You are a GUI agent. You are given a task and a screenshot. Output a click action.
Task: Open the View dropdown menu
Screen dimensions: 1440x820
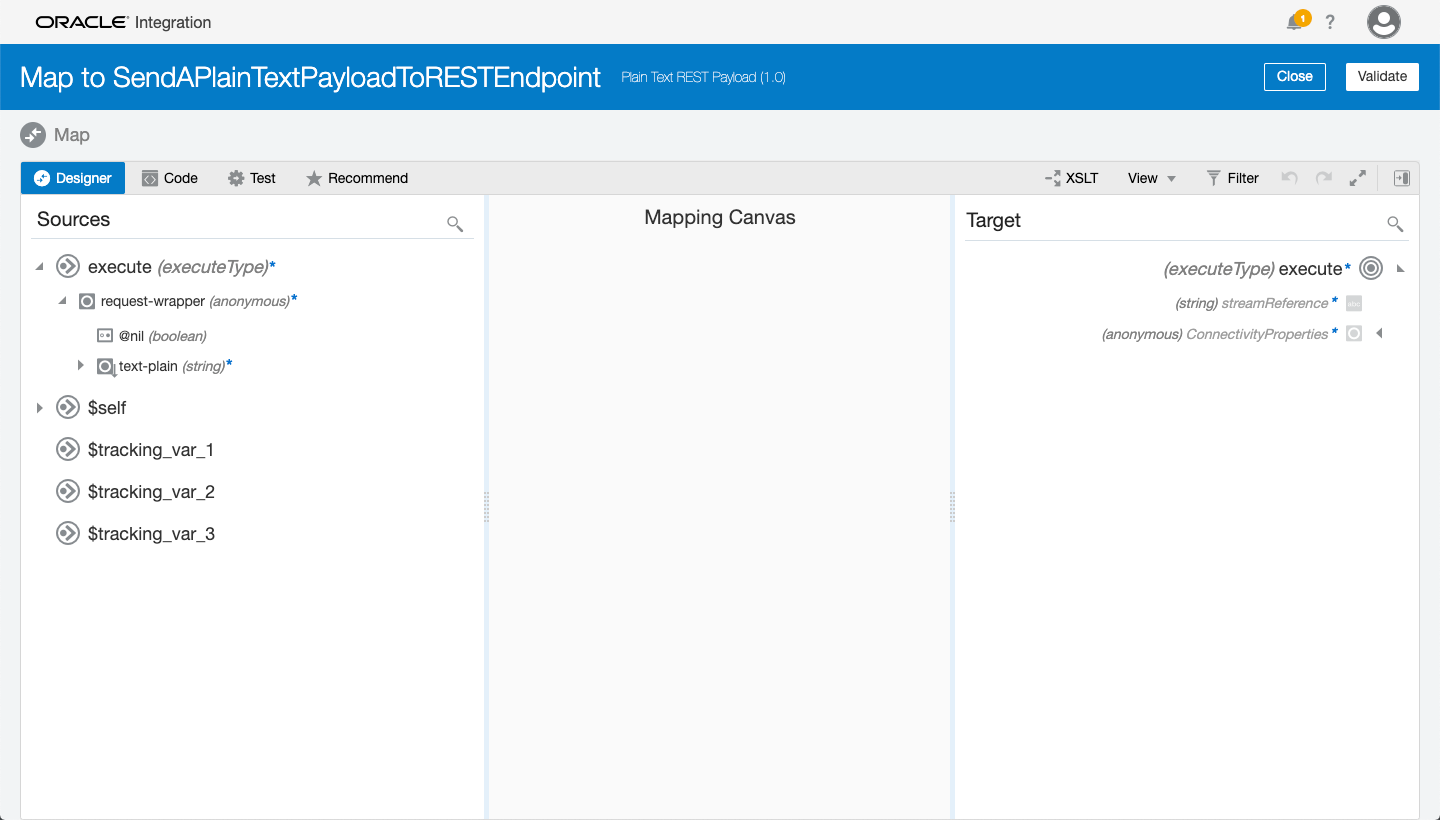coord(1152,178)
